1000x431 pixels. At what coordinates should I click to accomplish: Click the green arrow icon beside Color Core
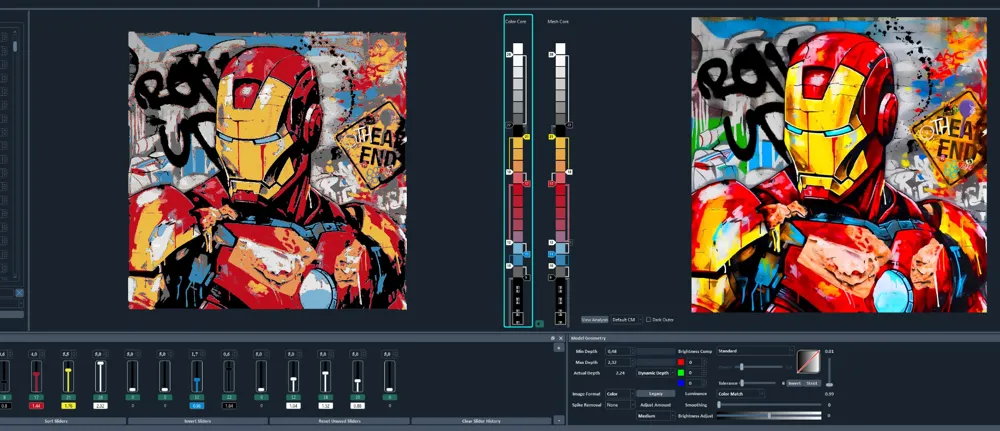pyautogui.click(x=540, y=324)
